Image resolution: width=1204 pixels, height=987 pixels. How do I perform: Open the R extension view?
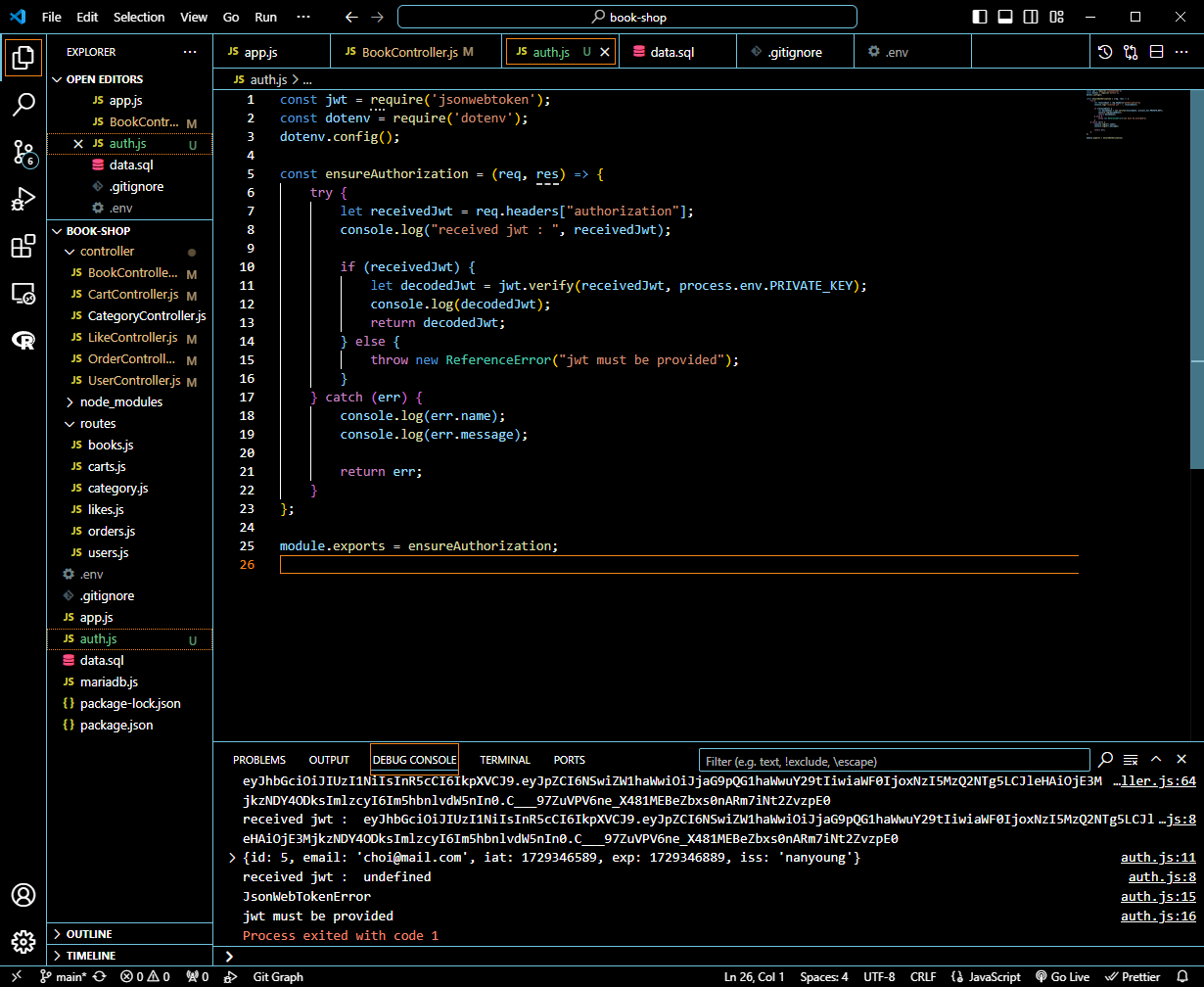click(x=23, y=340)
